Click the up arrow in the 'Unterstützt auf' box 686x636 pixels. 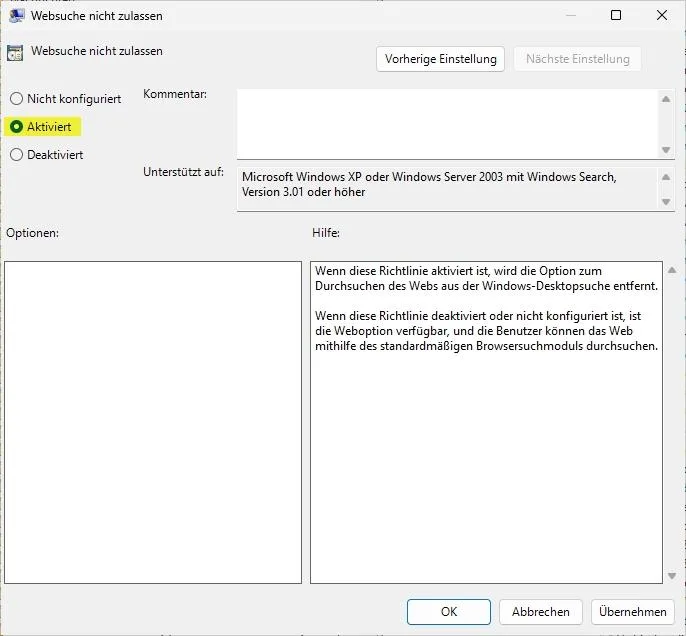tap(667, 177)
